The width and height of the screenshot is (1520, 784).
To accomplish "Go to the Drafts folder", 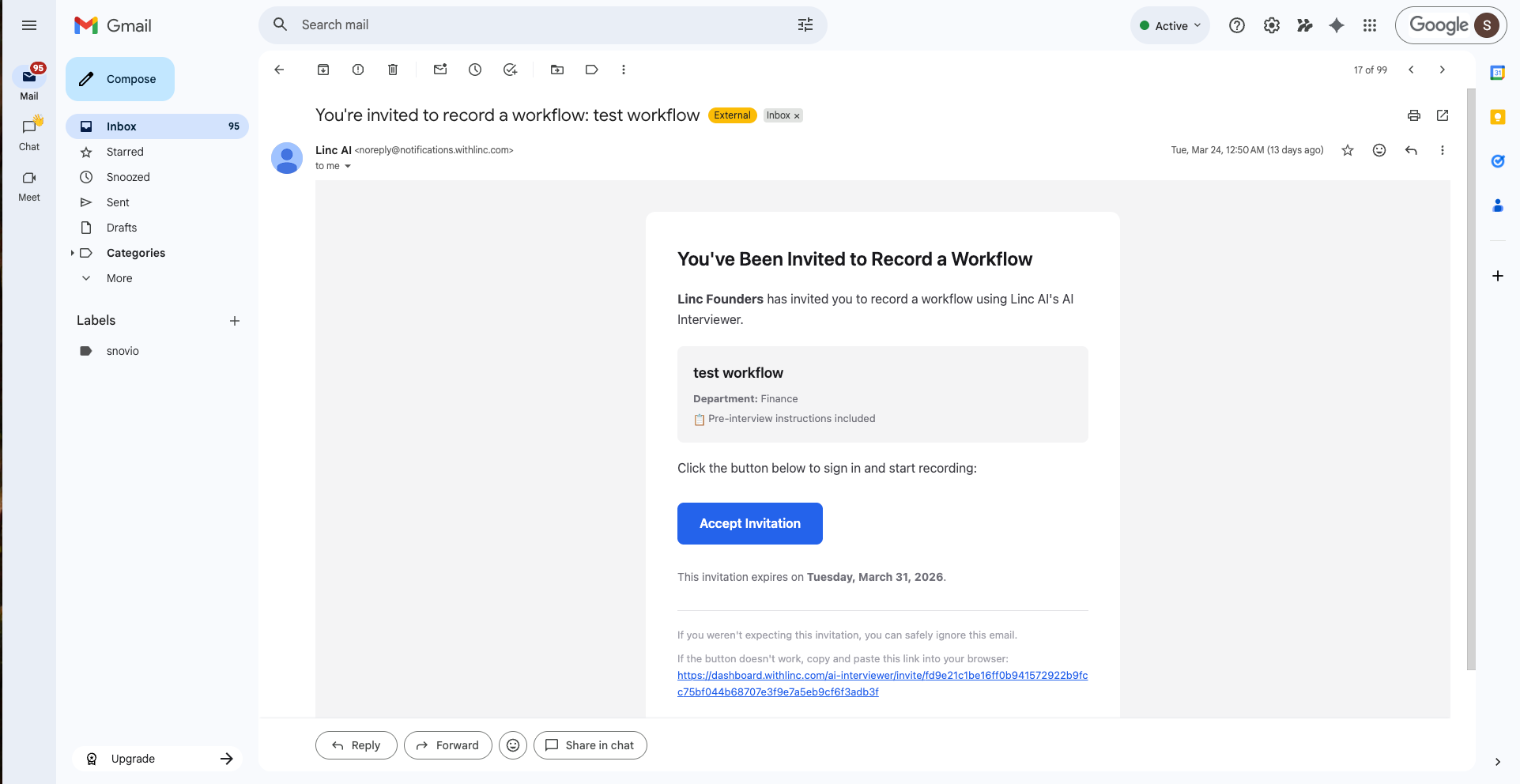I will (x=122, y=228).
